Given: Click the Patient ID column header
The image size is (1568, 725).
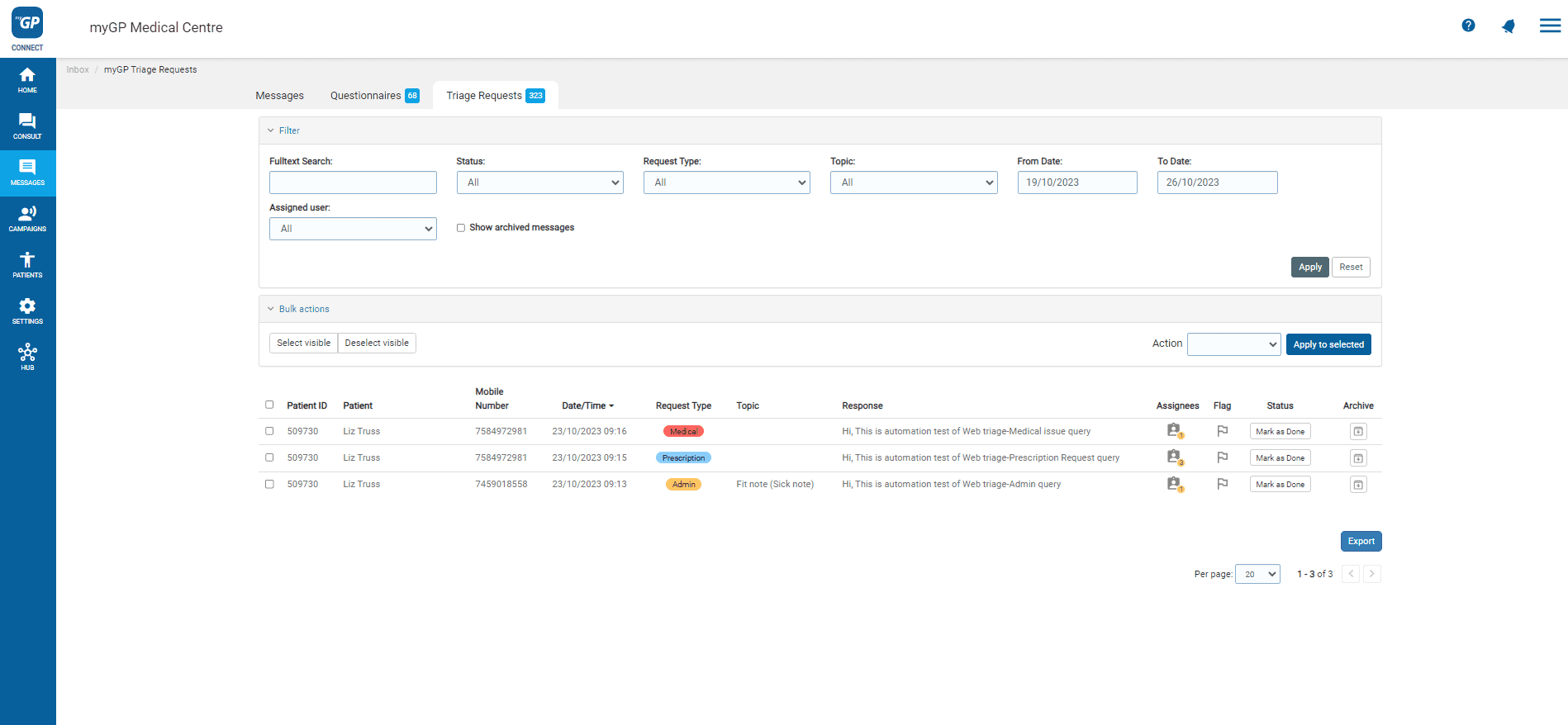Looking at the screenshot, I should [307, 405].
